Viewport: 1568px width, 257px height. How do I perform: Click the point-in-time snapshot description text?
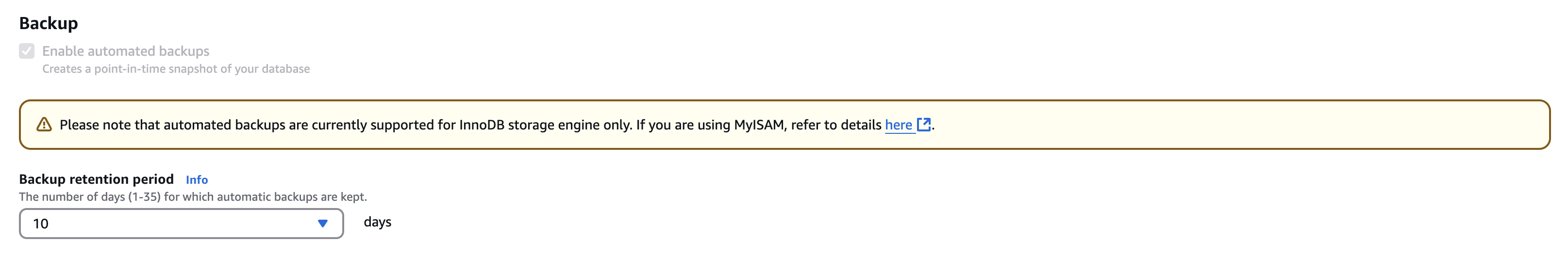point(176,69)
